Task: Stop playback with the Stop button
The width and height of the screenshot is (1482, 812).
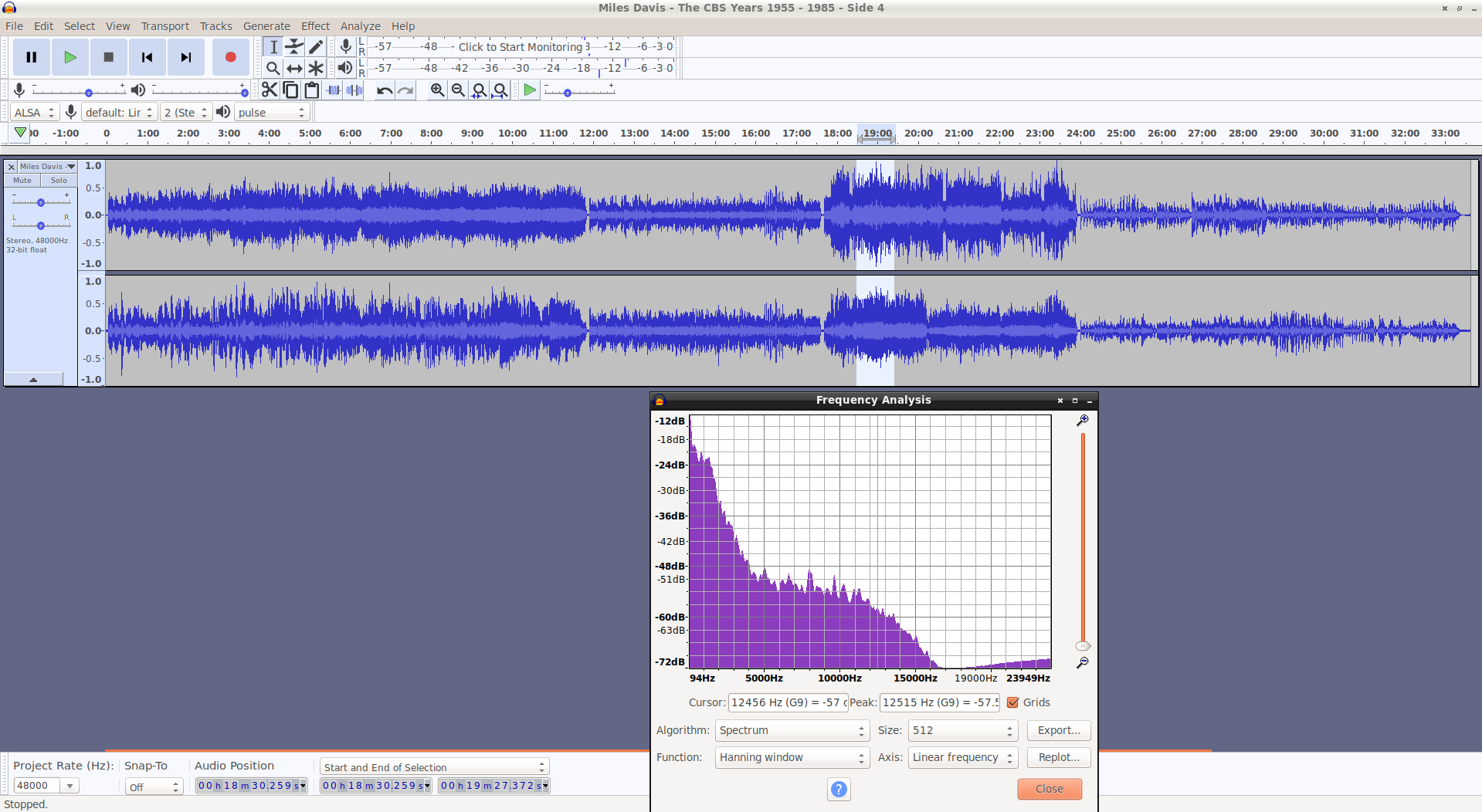Action: [x=109, y=57]
